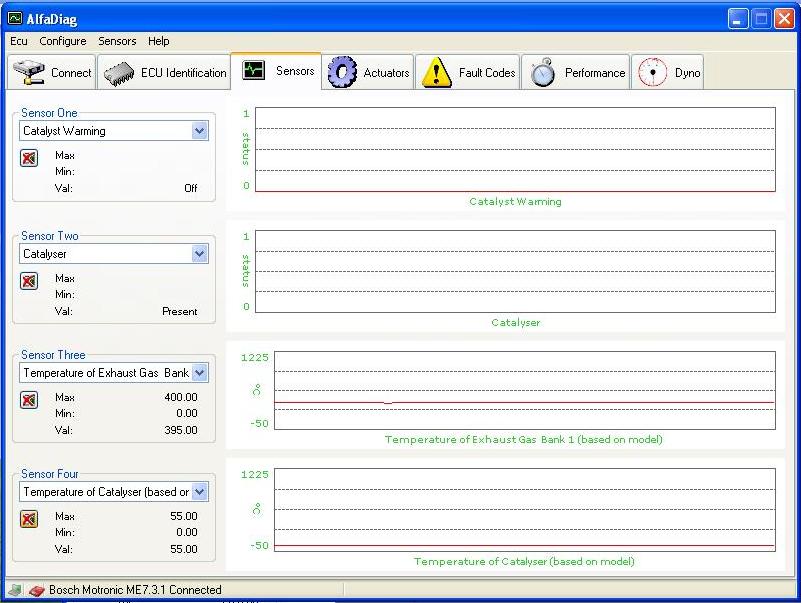The width and height of the screenshot is (801, 603).
Task: Click the Actuators gear icon
Action: coord(342,72)
